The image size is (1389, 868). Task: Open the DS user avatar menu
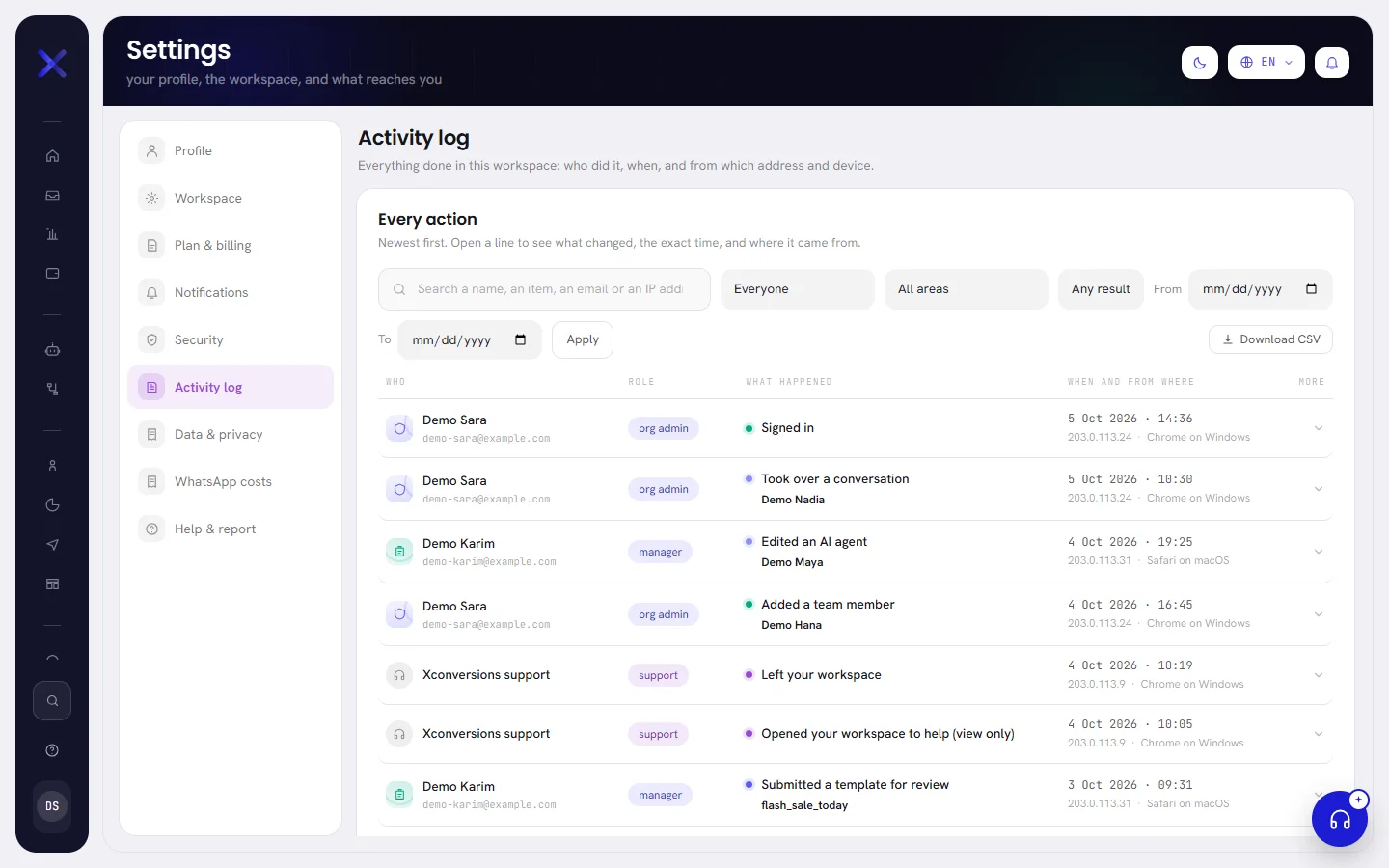(52, 806)
